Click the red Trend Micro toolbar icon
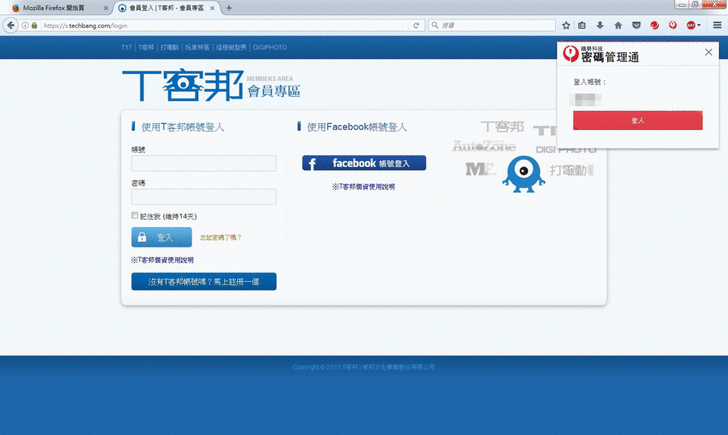 (x=655, y=26)
